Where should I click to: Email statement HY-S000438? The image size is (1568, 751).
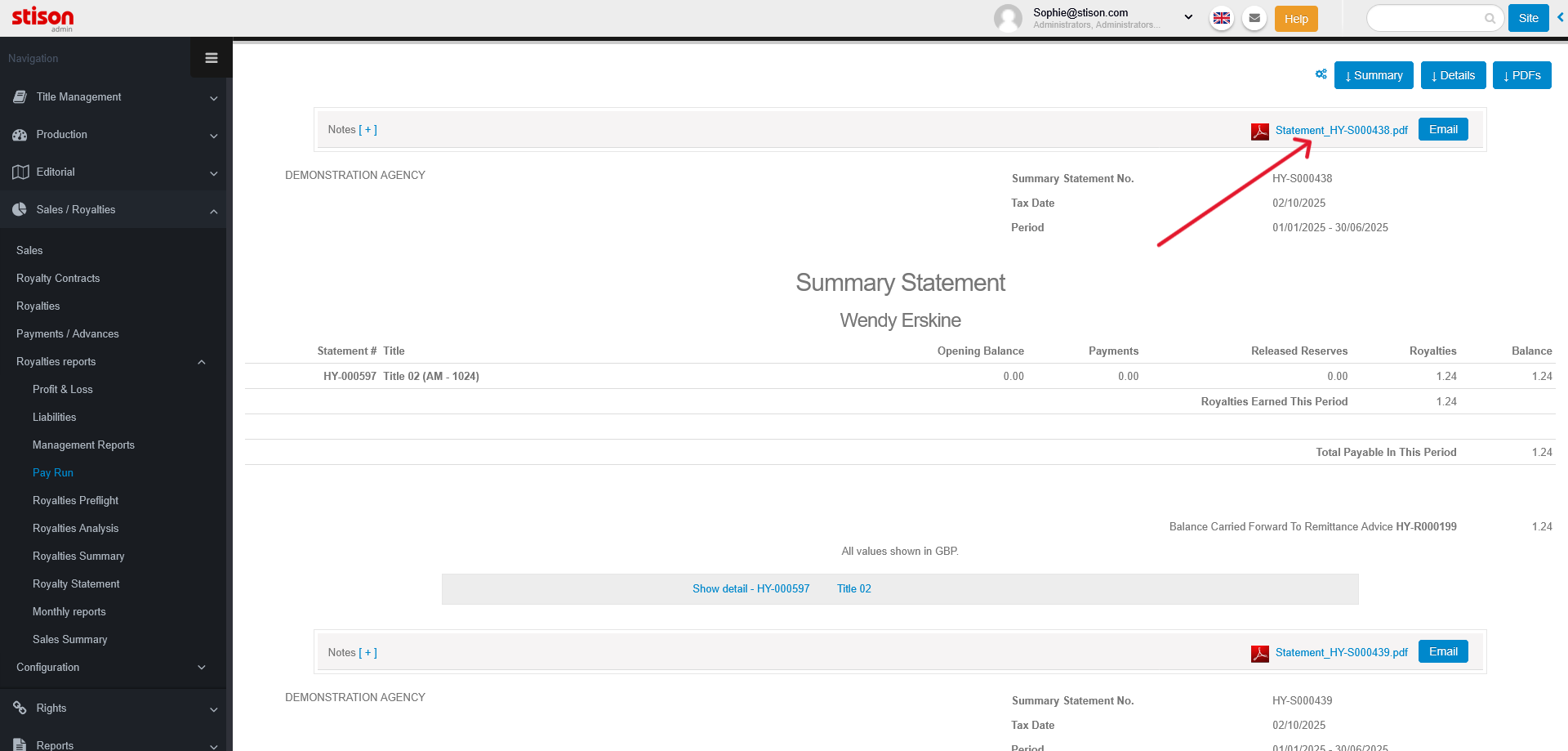(1442, 130)
